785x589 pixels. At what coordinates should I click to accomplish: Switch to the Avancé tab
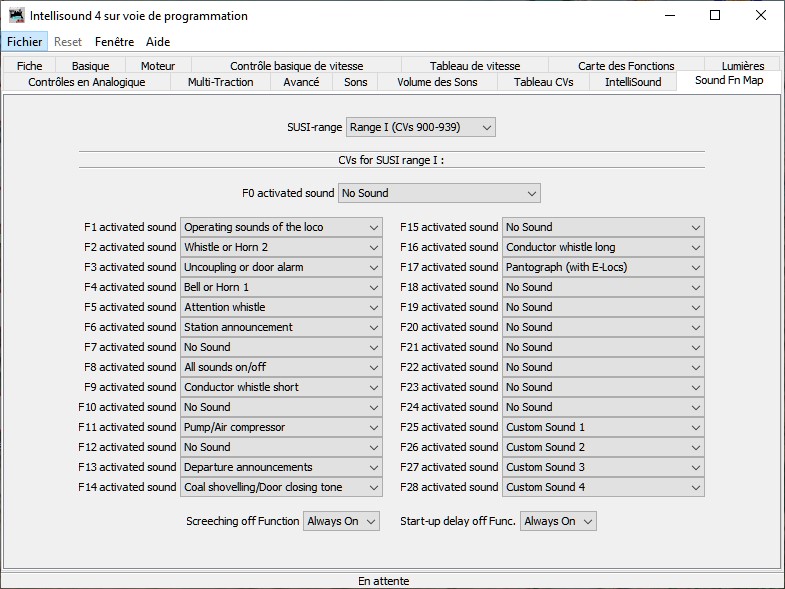click(301, 82)
